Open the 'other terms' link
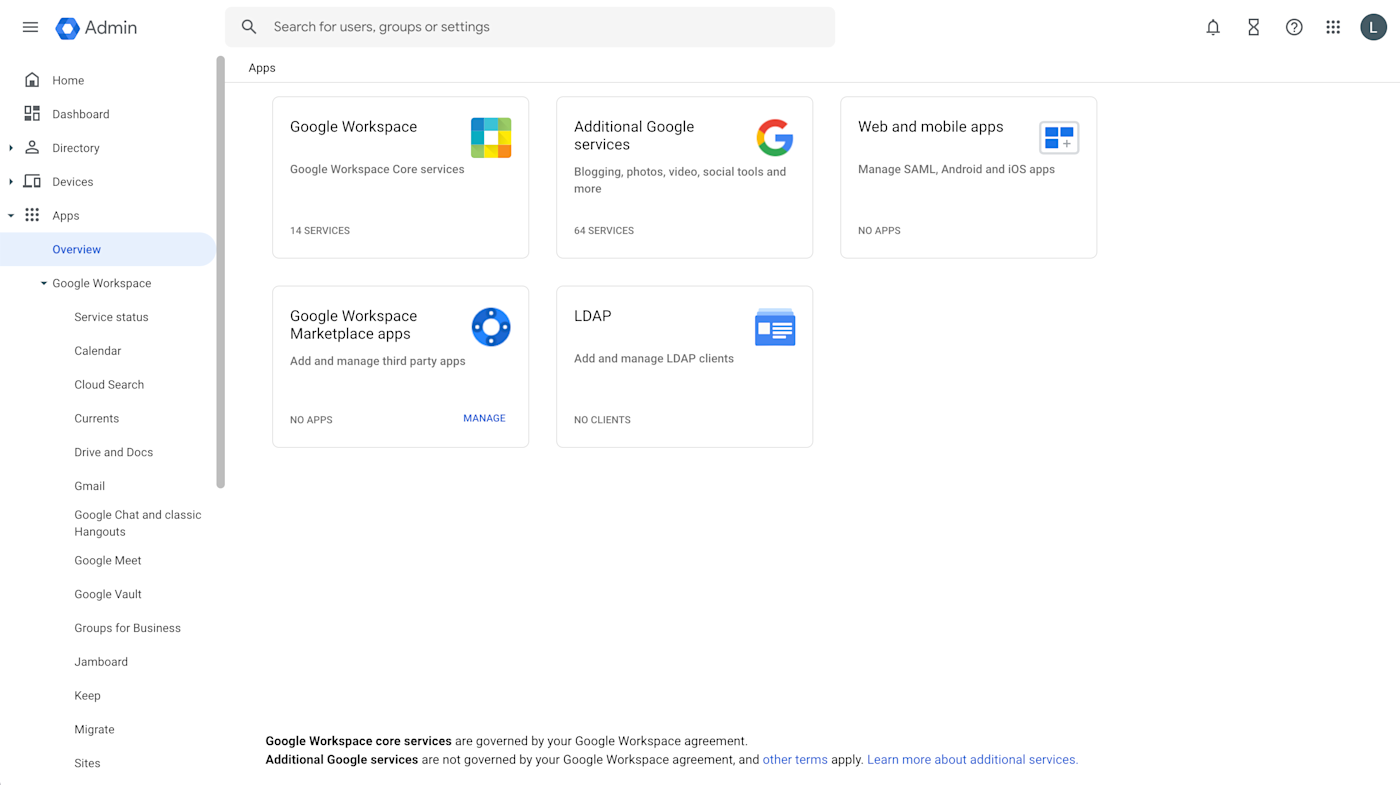The height and width of the screenshot is (785, 1400). pos(795,760)
